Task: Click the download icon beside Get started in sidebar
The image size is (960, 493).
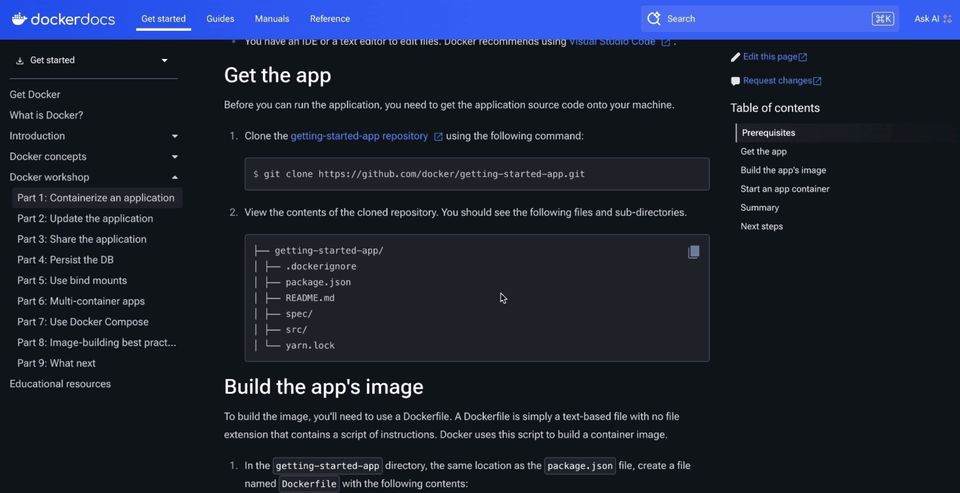Action: click(20, 61)
